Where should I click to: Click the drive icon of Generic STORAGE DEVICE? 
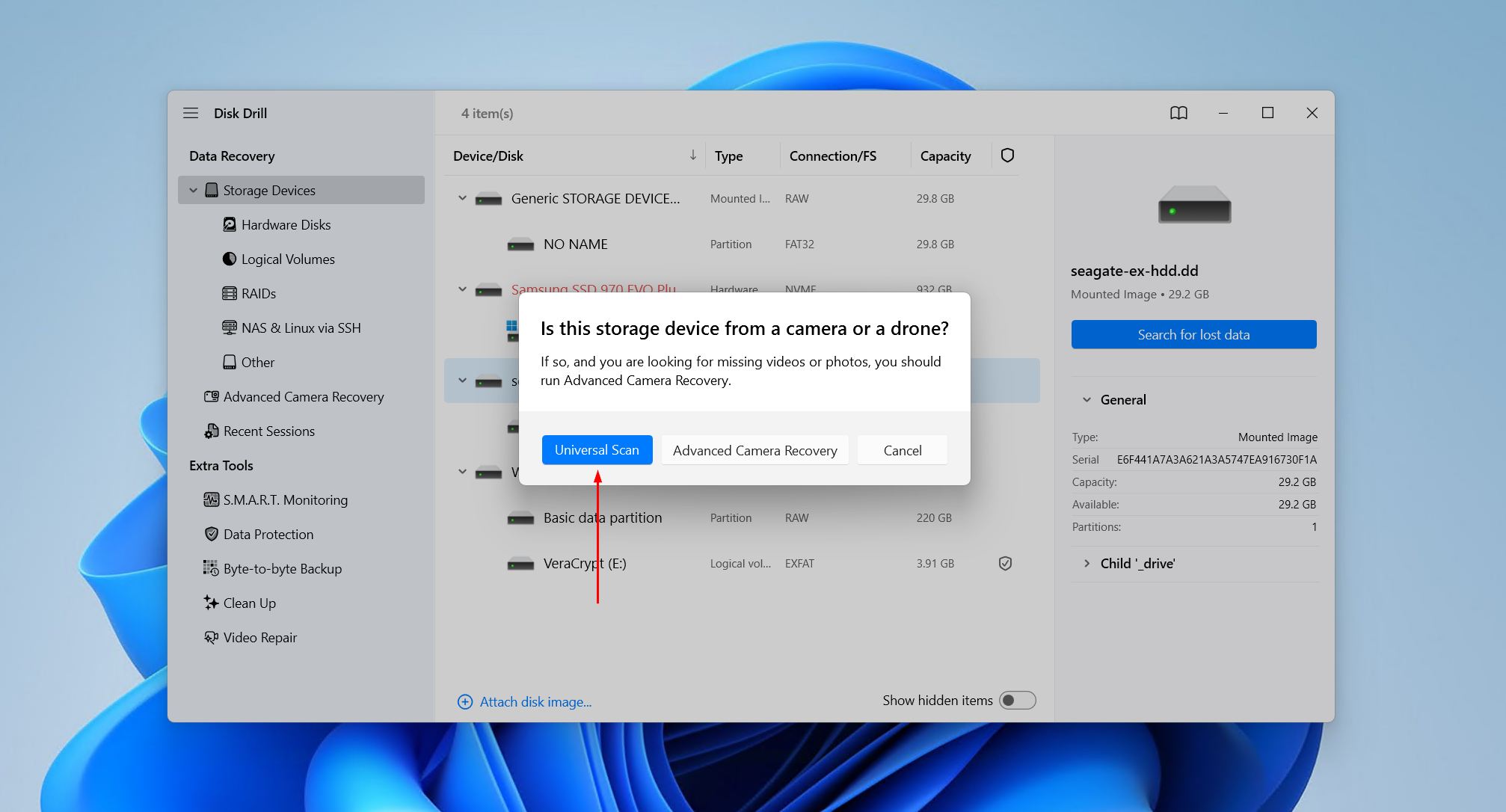488,199
